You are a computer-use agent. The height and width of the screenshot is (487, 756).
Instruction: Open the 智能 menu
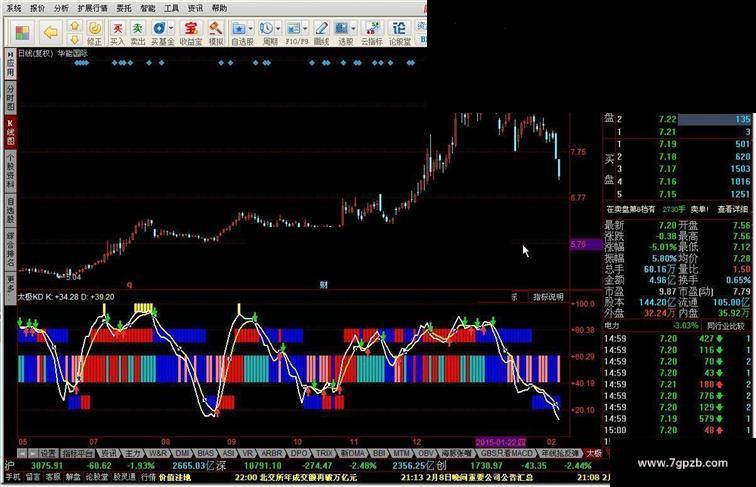(x=148, y=8)
